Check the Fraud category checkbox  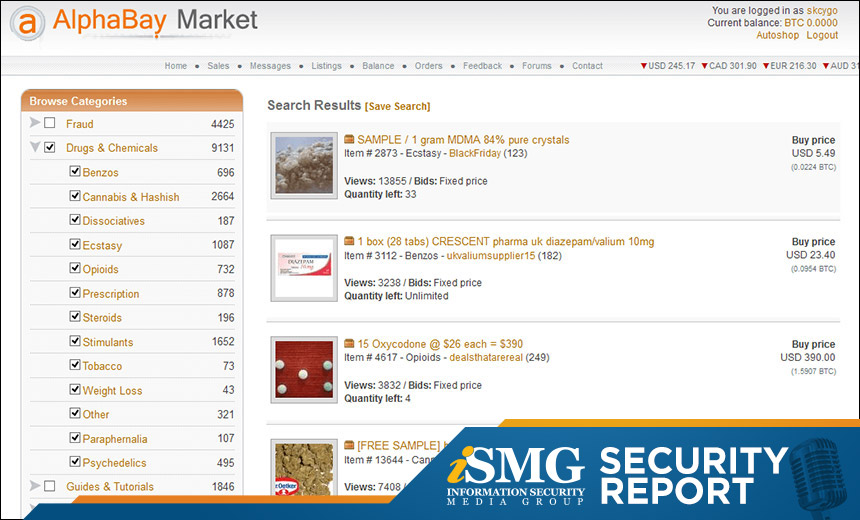[x=49, y=123]
